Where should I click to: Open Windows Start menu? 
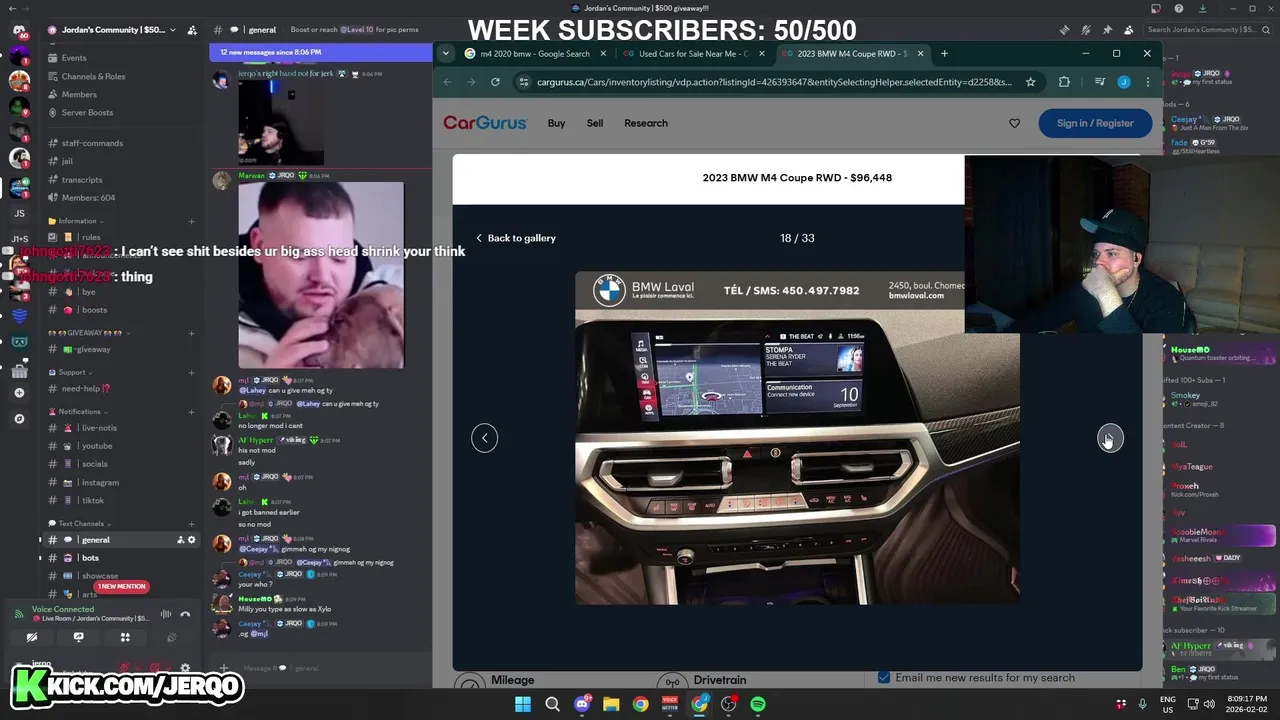pos(523,704)
